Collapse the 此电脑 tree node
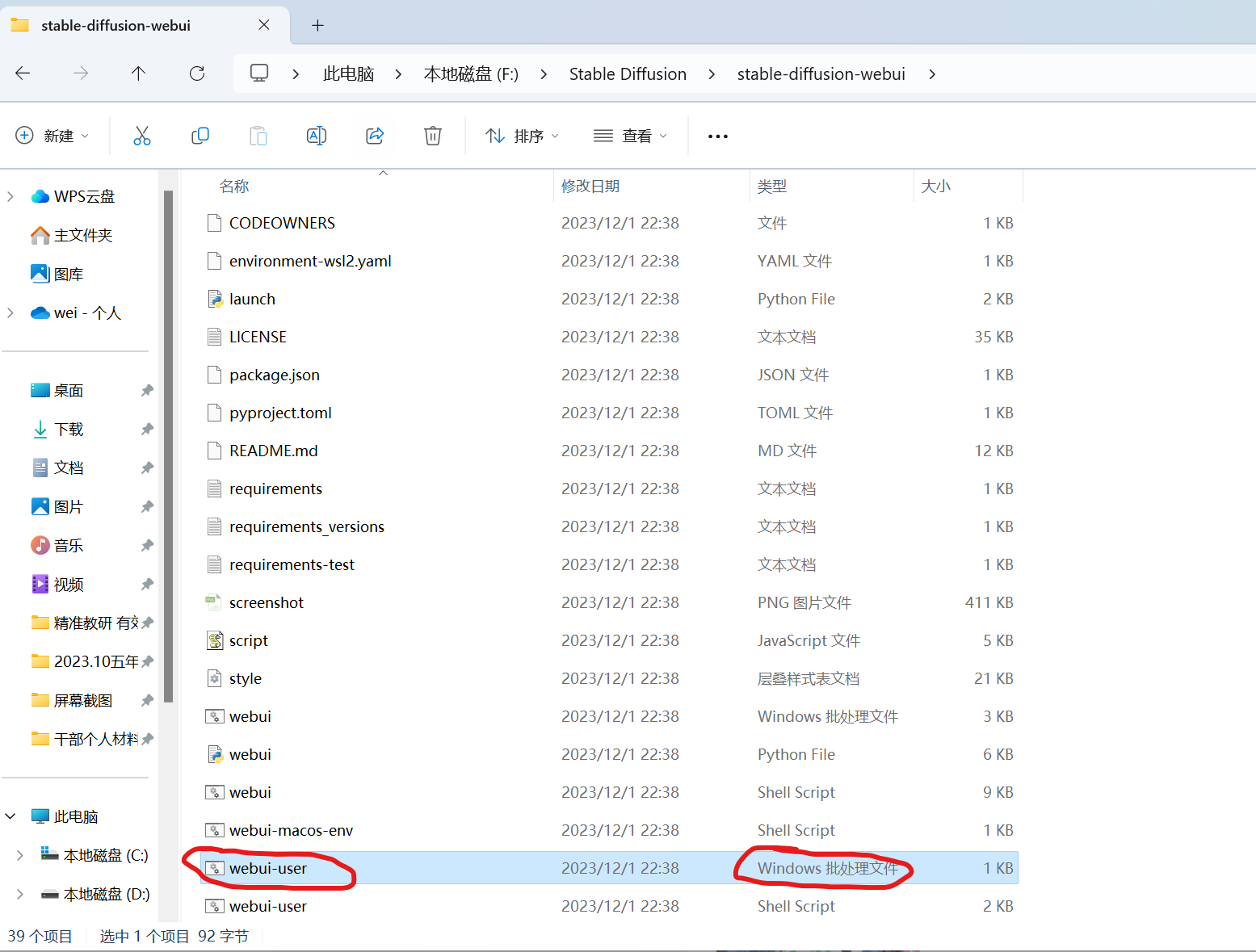Screen dimensions: 1256x952 click(x=11, y=816)
